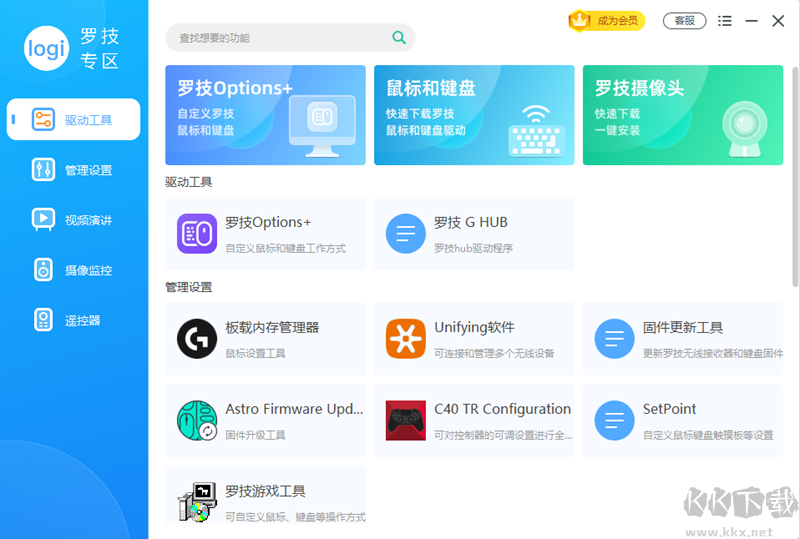Click text 罗技hub驱动程序
The width and height of the screenshot is (800, 539).
pyautogui.click(x=473, y=249)
